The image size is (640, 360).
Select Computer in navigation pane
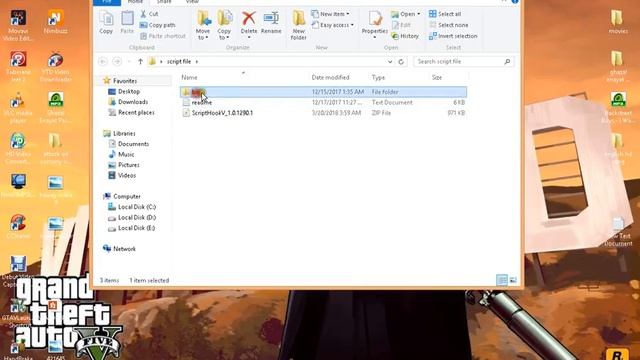point(127,196)
